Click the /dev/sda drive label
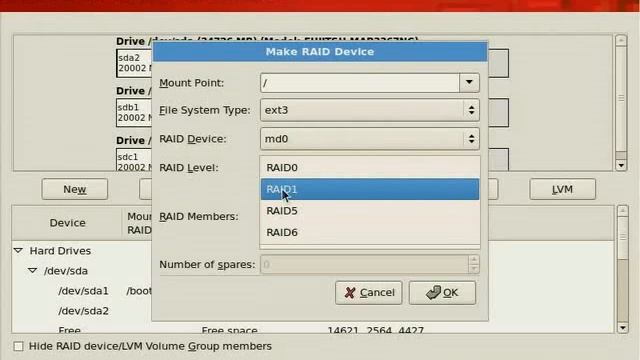This screenshot has height=360, width=640. tap(65, 271)
